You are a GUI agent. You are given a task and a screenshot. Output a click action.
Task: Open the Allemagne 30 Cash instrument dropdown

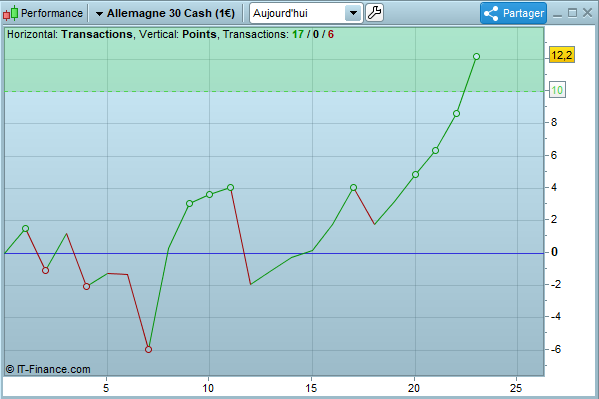click(165, 13)
